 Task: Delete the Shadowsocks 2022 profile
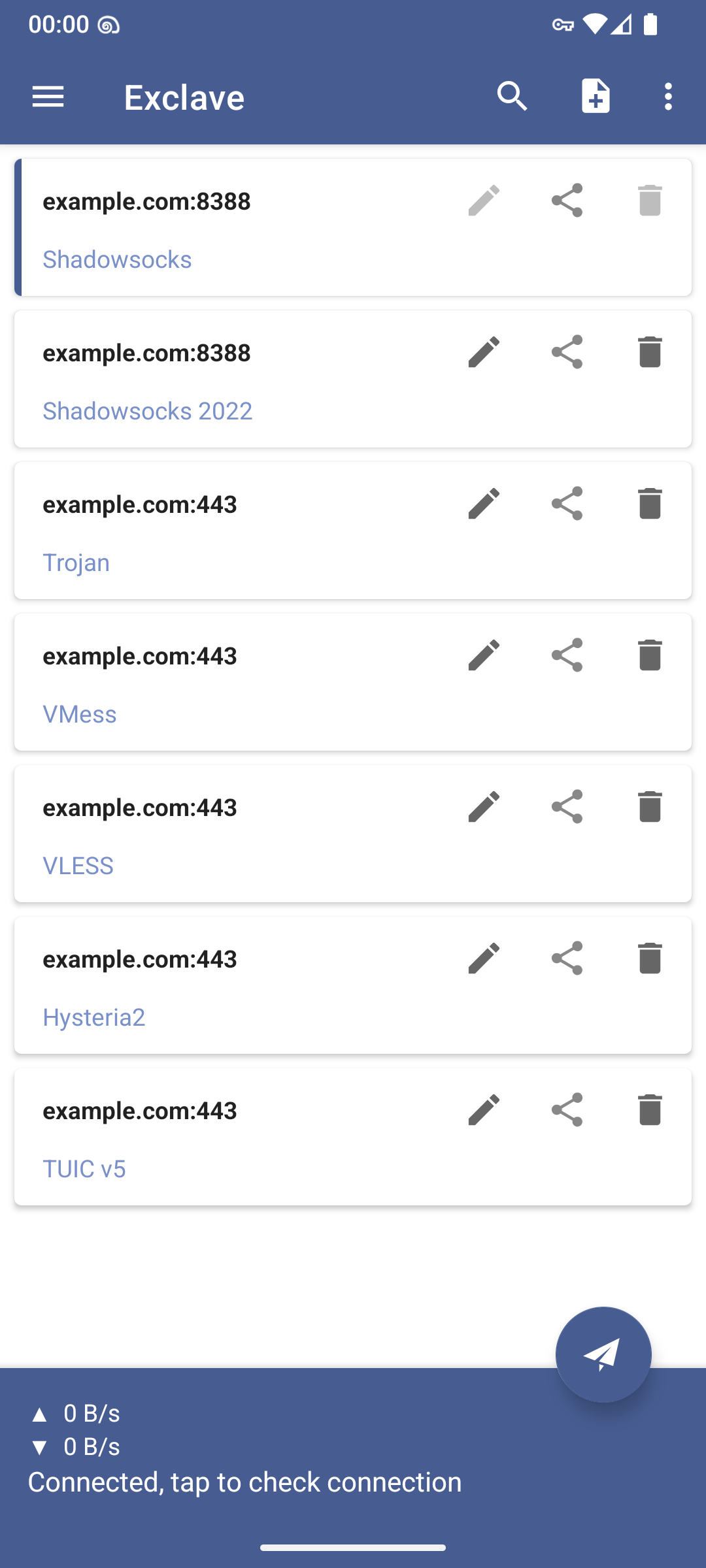tap(650, 352)
